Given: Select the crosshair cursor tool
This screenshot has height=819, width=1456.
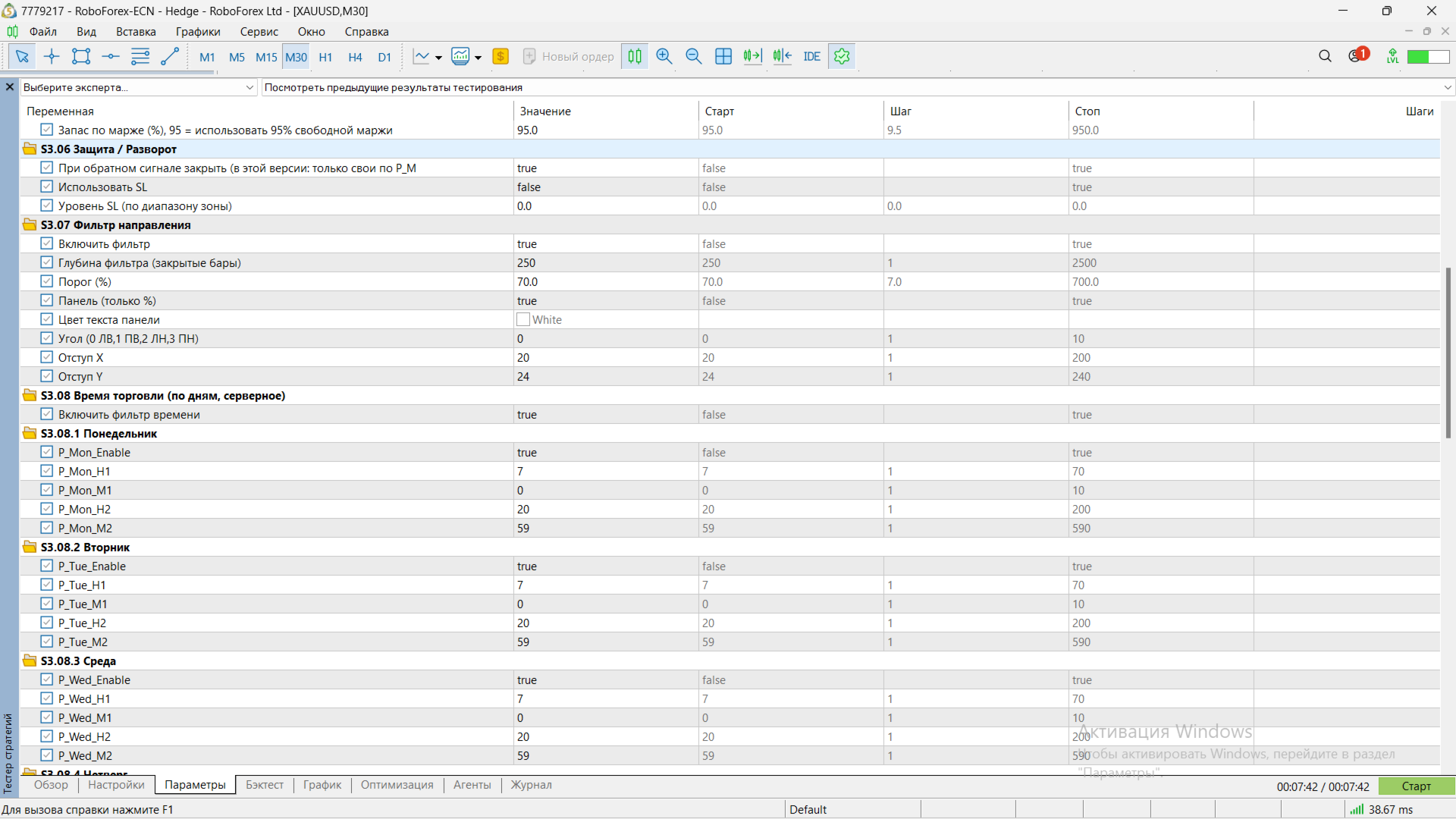Looking at the screenshot, I should (52, 56).
